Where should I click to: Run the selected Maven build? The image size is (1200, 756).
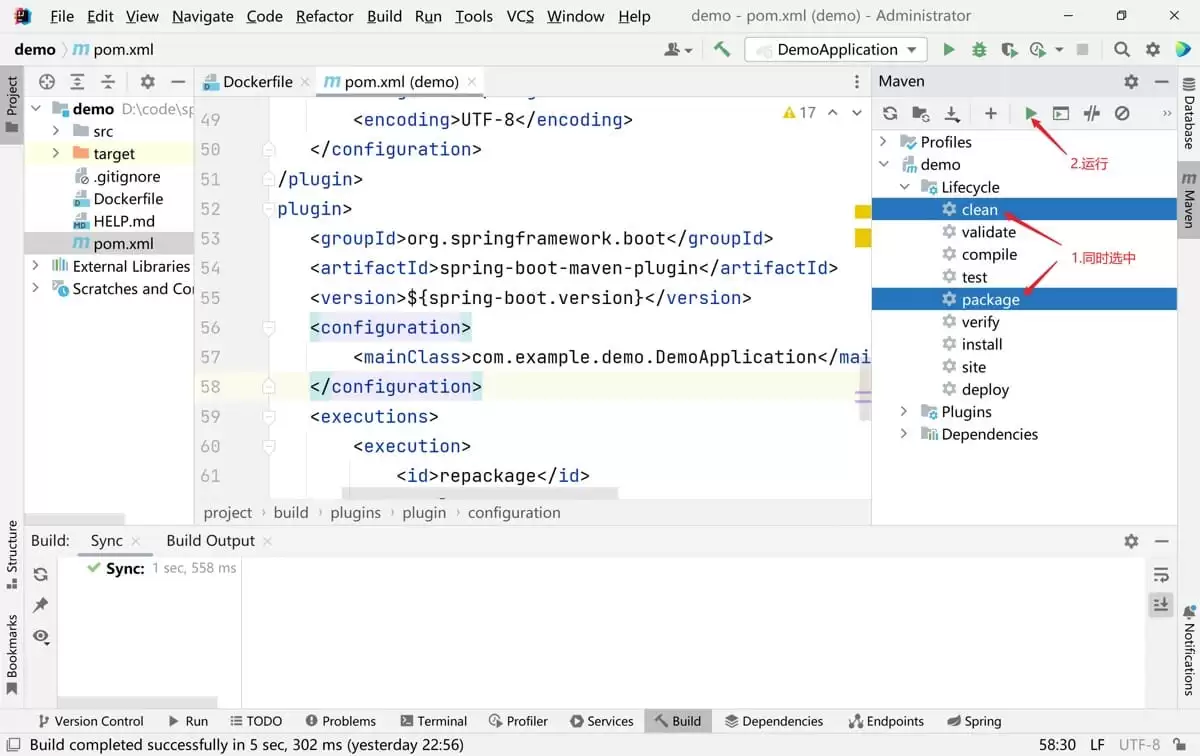pyautogui.click(x=1031, y=114)
